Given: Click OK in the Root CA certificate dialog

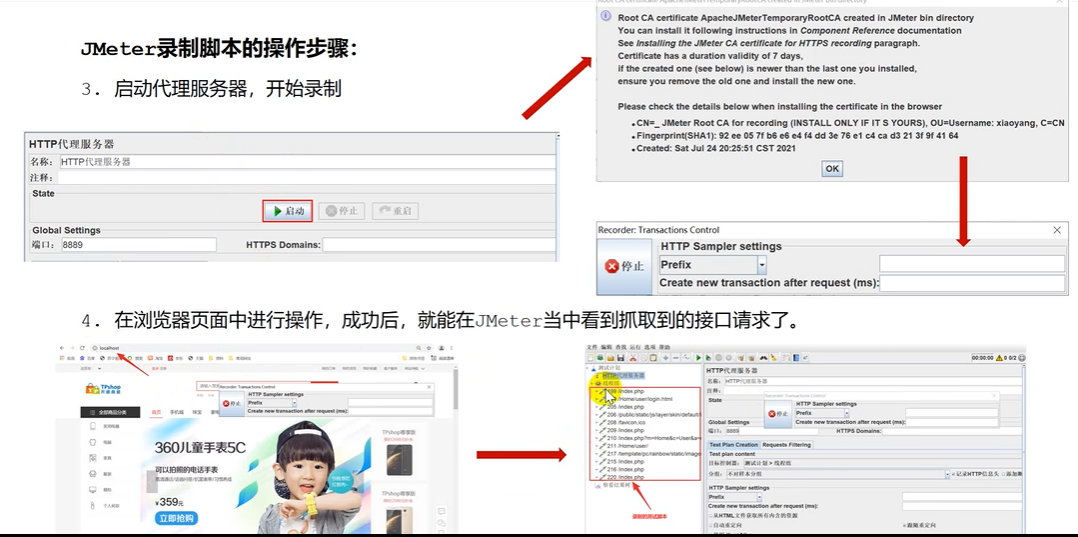Looking at the screenshot, I should (x=832, y=168).
